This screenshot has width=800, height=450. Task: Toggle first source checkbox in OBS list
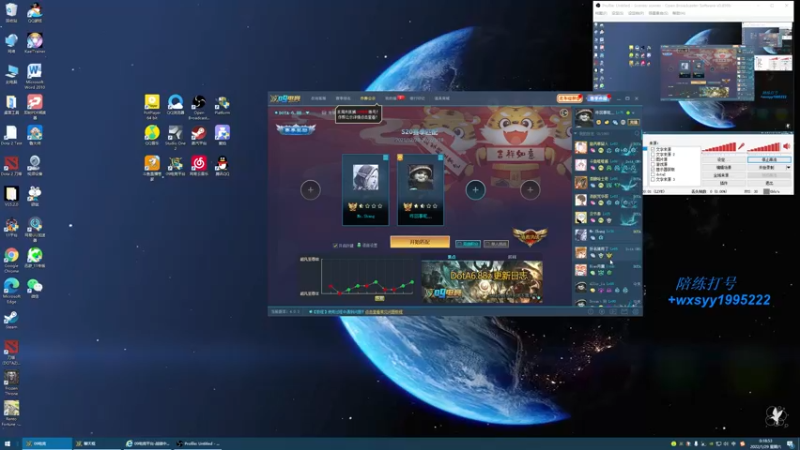(x=653, y=149)
